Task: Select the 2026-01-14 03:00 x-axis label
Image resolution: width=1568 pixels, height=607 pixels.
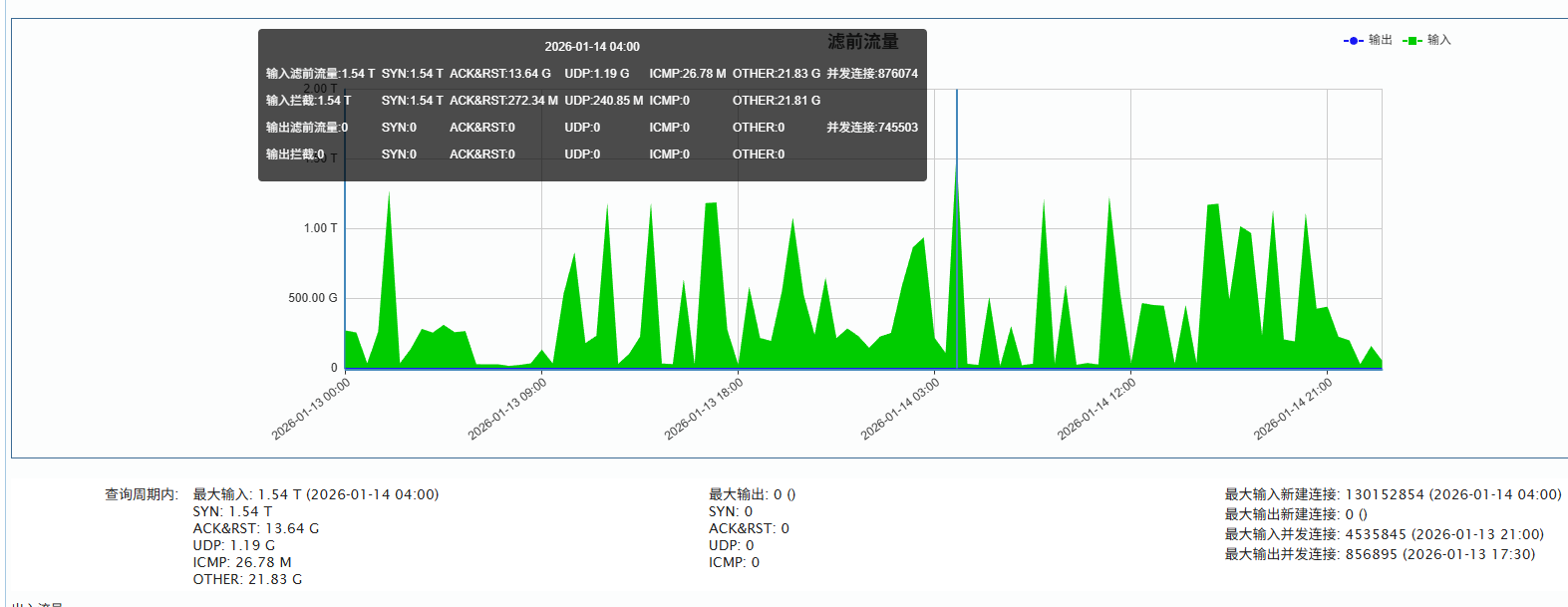Action: point(900,409)
